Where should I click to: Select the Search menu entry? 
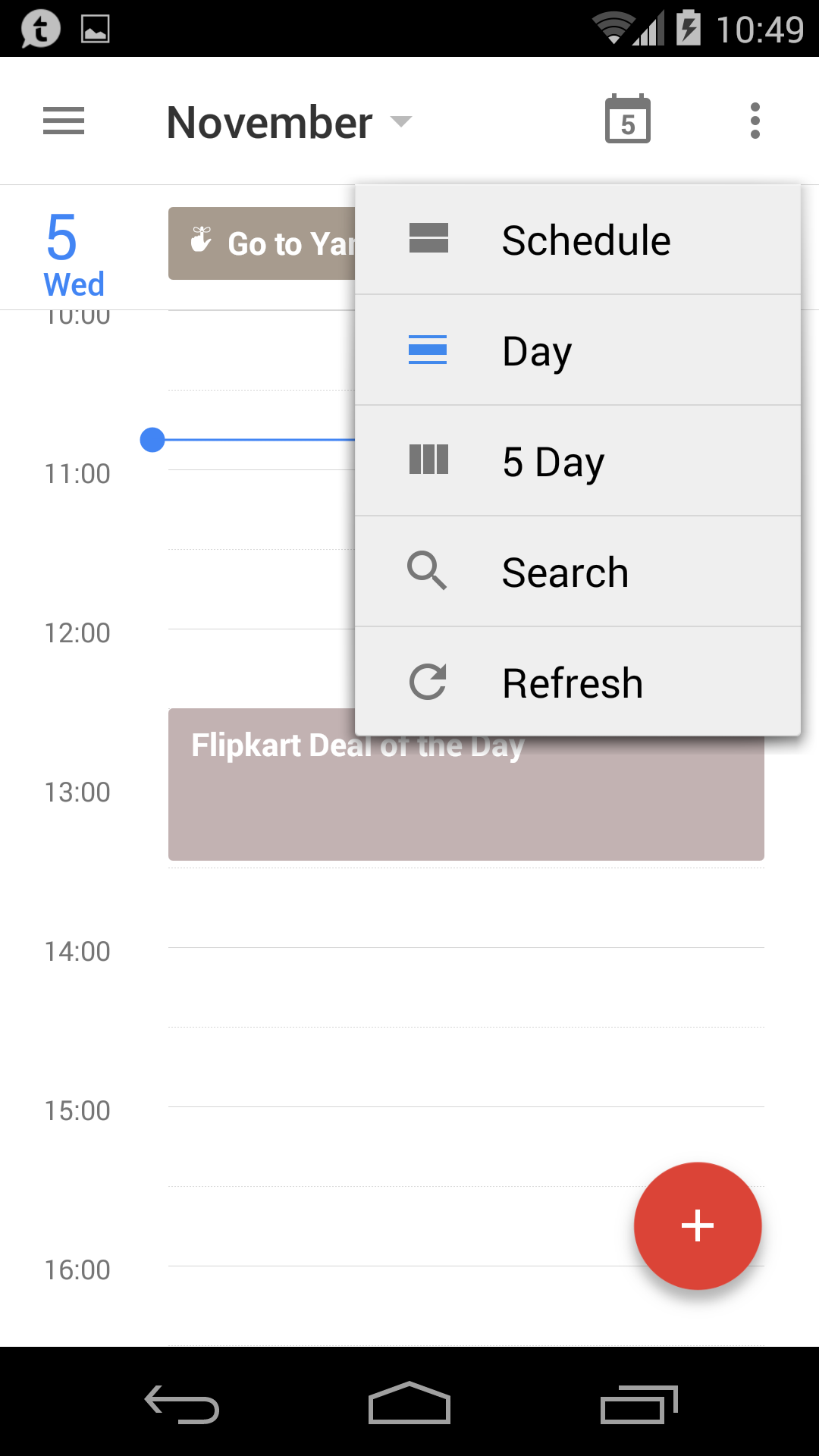click(566, 573)
